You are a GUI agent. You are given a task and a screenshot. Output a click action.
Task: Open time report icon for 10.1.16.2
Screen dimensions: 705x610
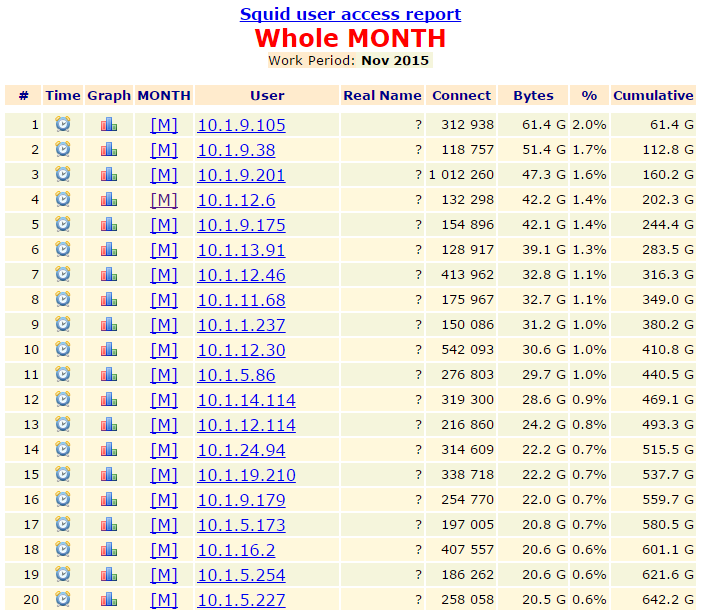(x=63, y=549)
